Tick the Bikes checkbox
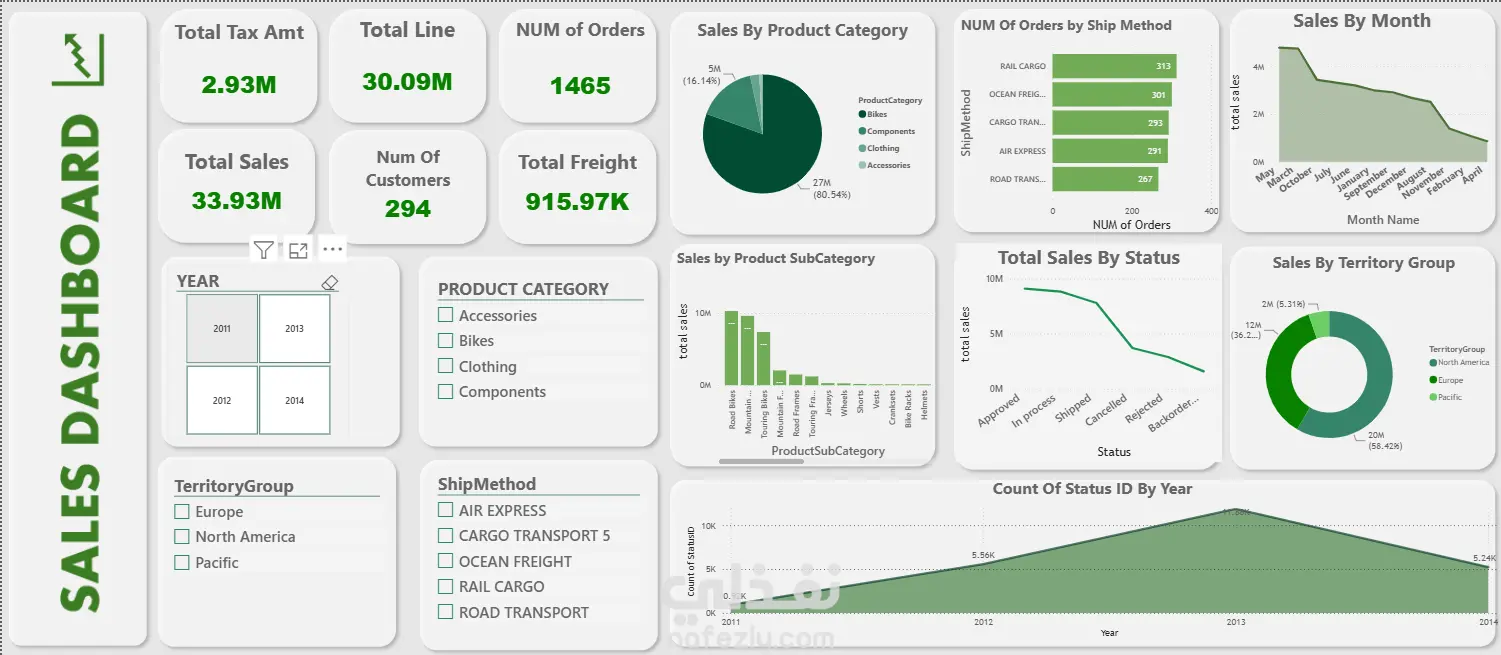 click(446, 340)
